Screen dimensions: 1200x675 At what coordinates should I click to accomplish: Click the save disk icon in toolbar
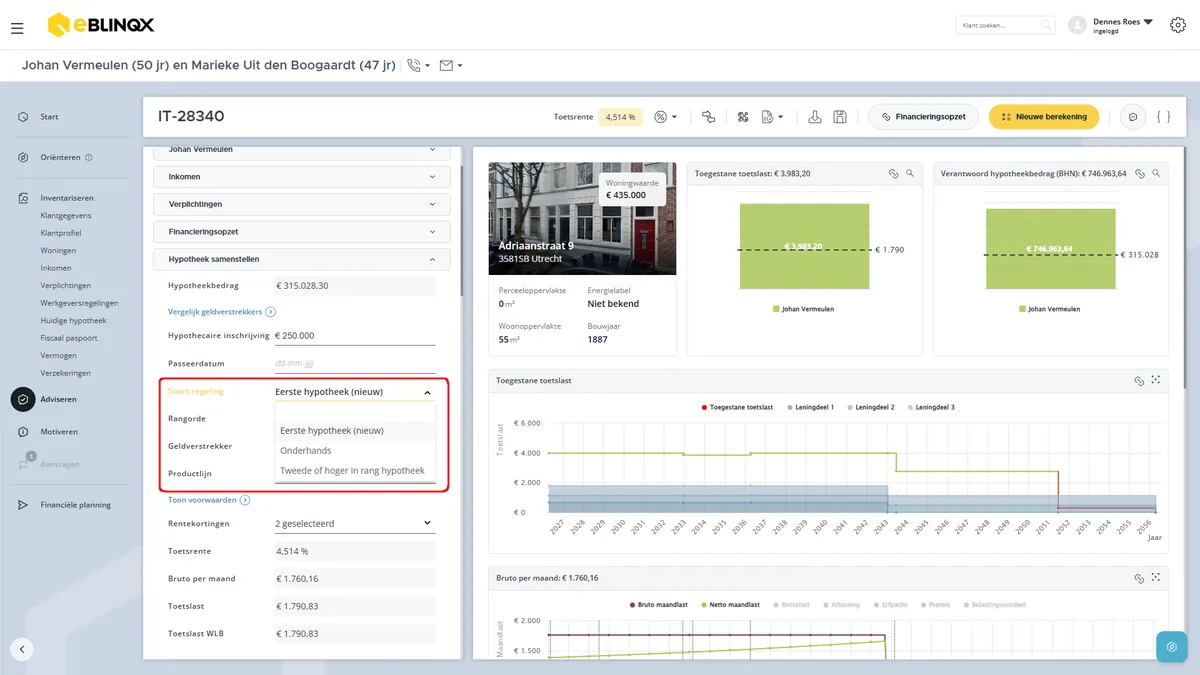pyautogui.click(x=840, y=117)
